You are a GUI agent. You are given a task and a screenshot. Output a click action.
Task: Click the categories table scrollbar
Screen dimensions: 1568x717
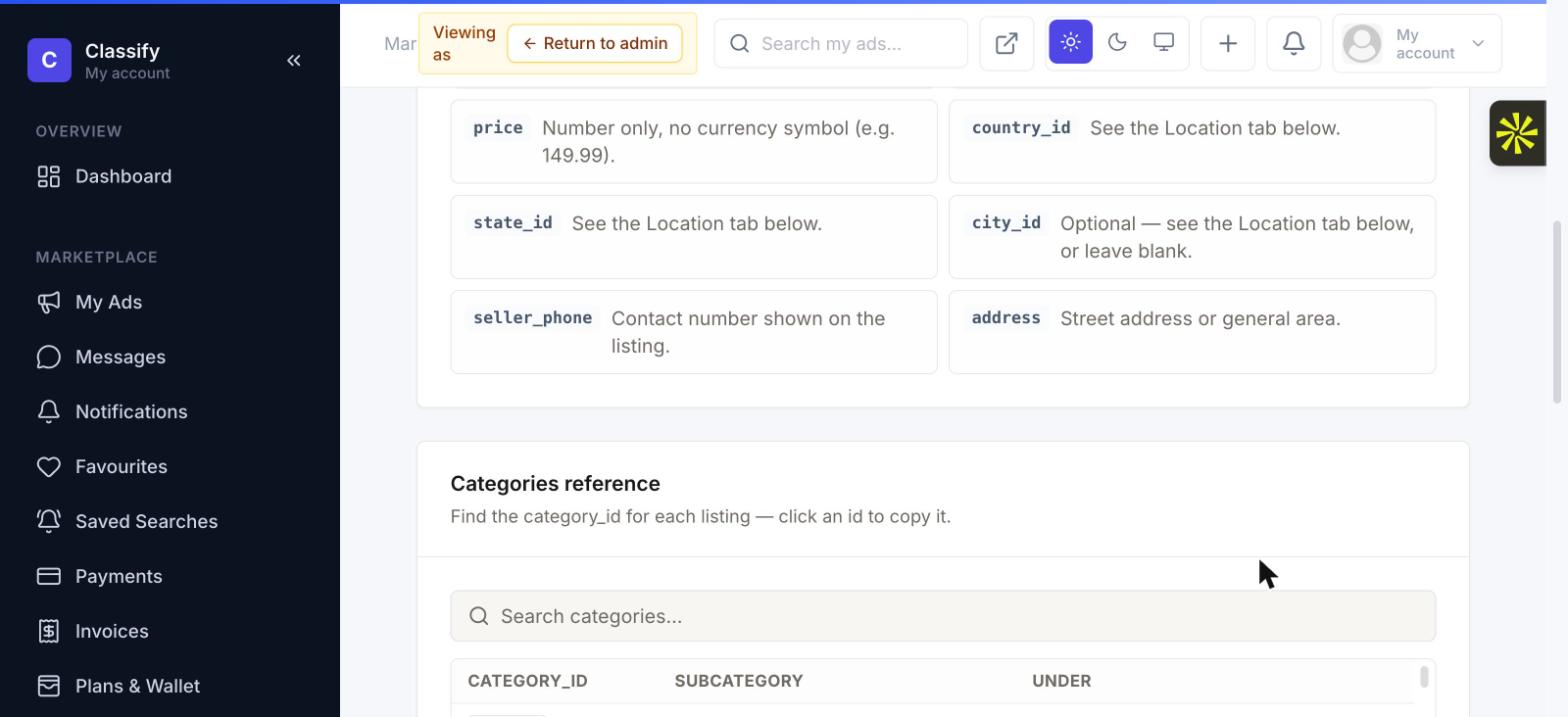(x=1424, y=677)
